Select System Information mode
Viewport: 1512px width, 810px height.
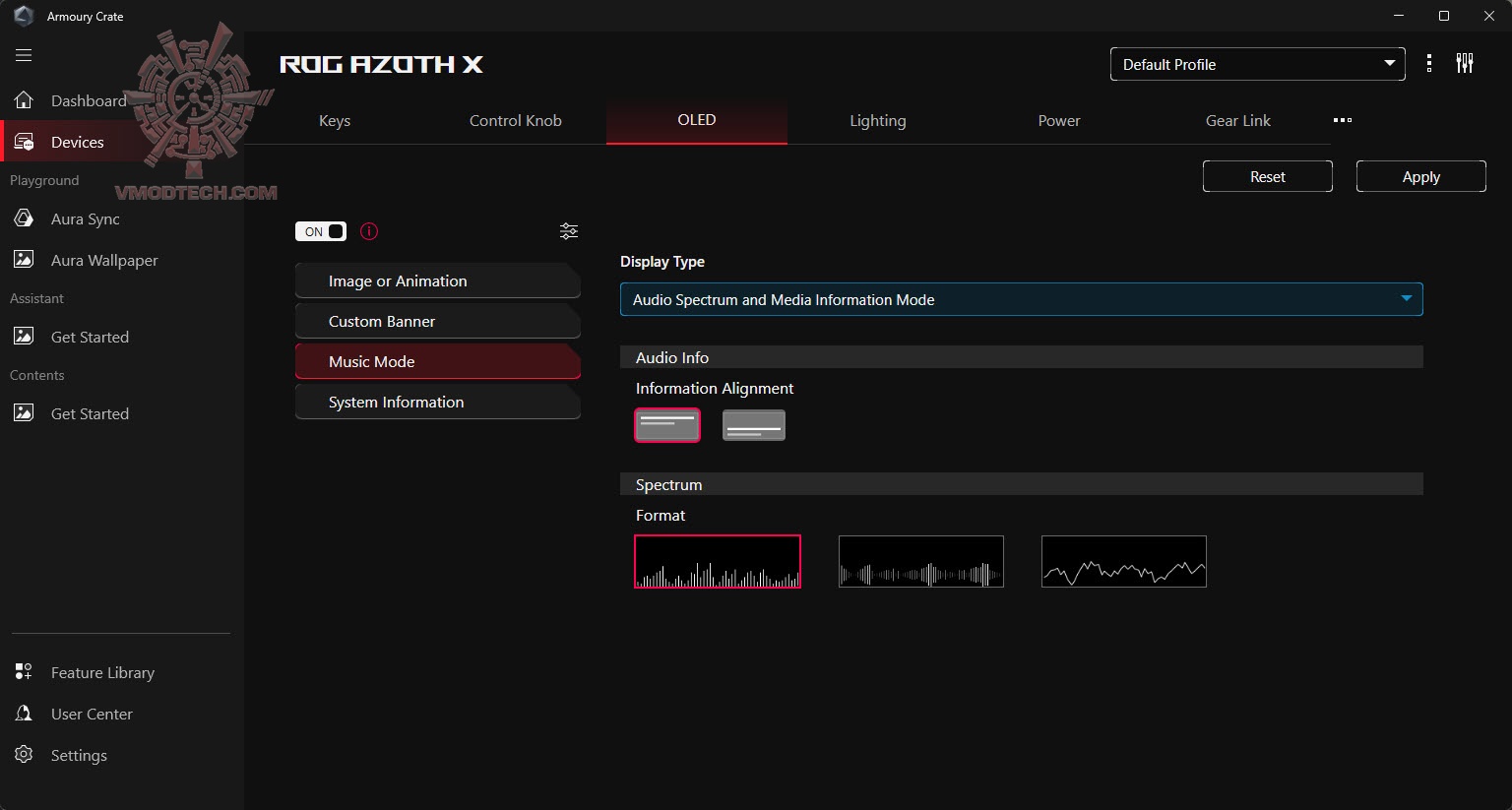[438, 402]
